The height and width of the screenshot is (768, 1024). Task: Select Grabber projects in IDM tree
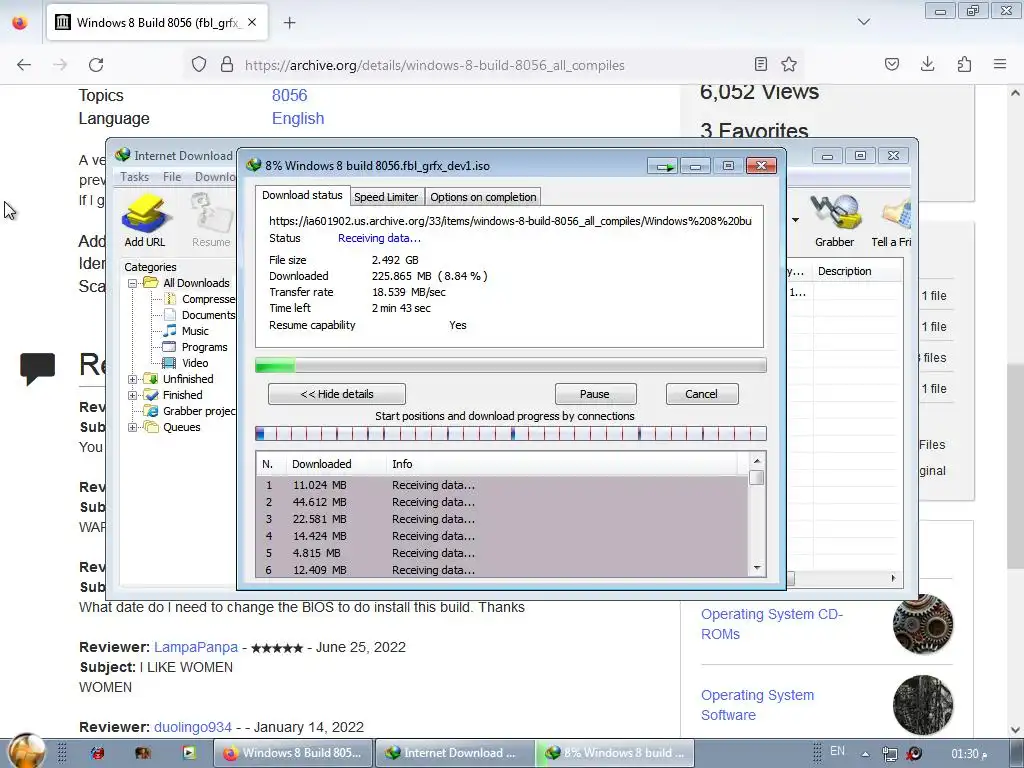[199, 411]
